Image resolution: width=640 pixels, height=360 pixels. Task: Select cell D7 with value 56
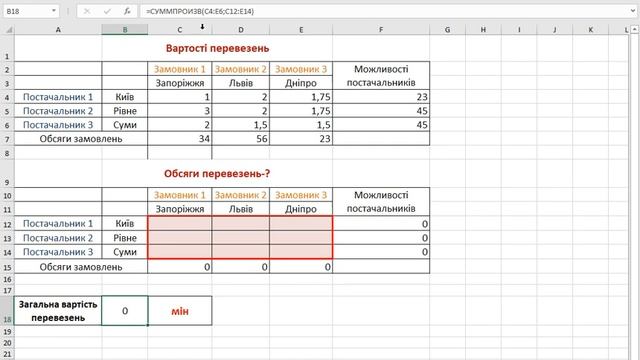pos(241,139)
